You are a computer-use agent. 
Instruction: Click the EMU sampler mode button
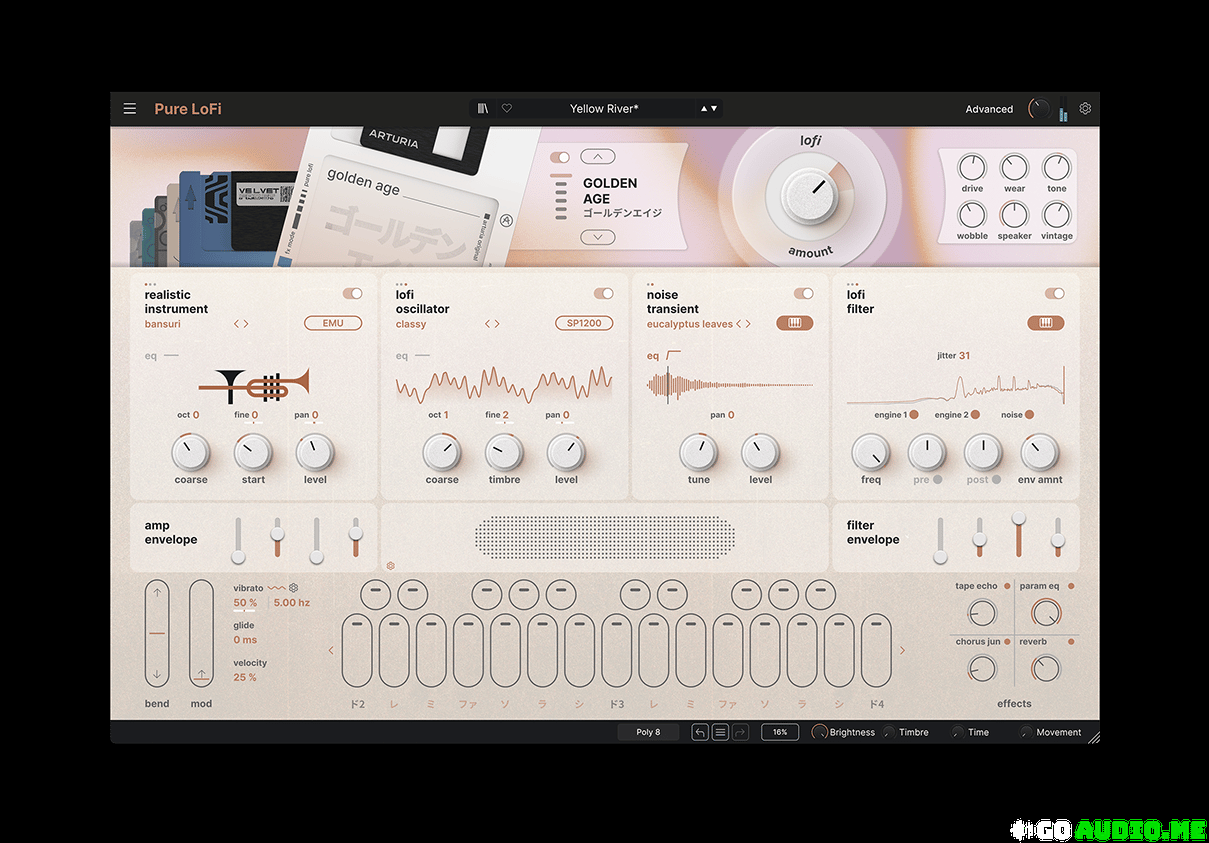tap(333, 323)
